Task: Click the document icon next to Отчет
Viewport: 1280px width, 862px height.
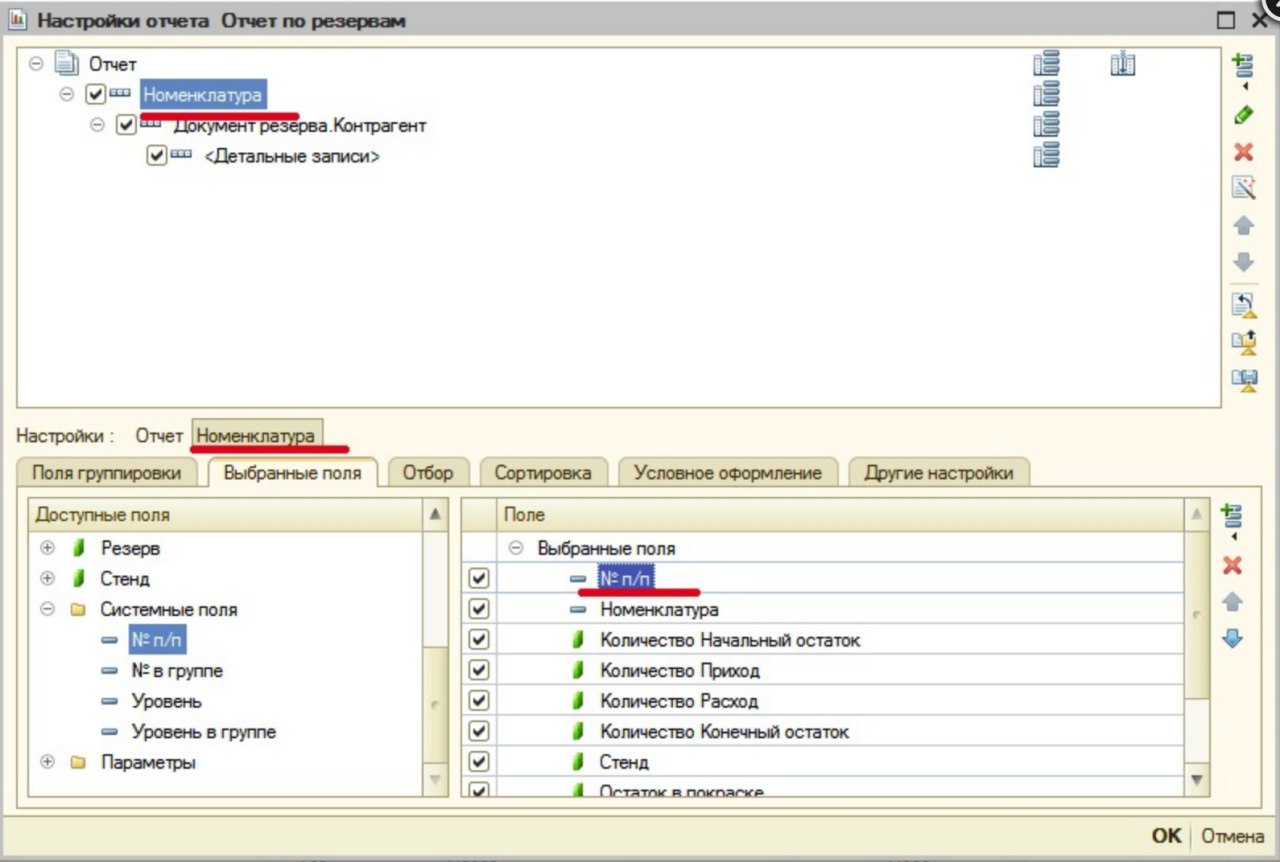Action: (66, 64)
